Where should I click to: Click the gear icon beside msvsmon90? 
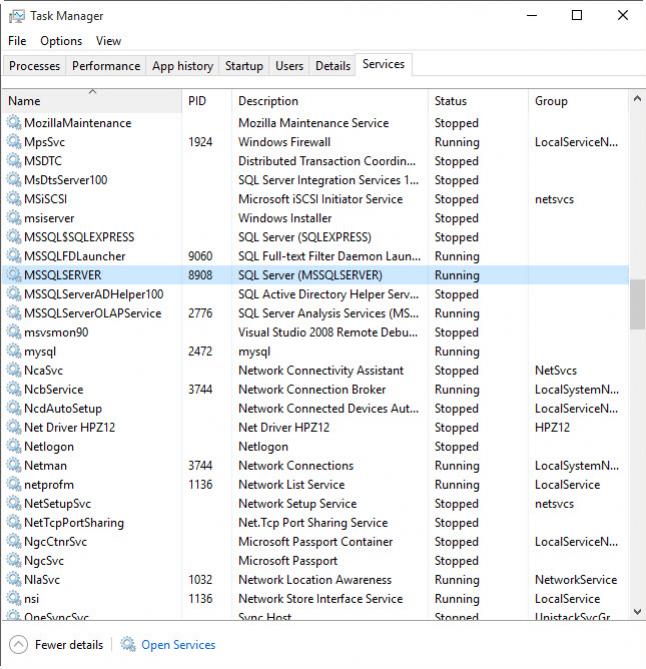tap(14, 332)
